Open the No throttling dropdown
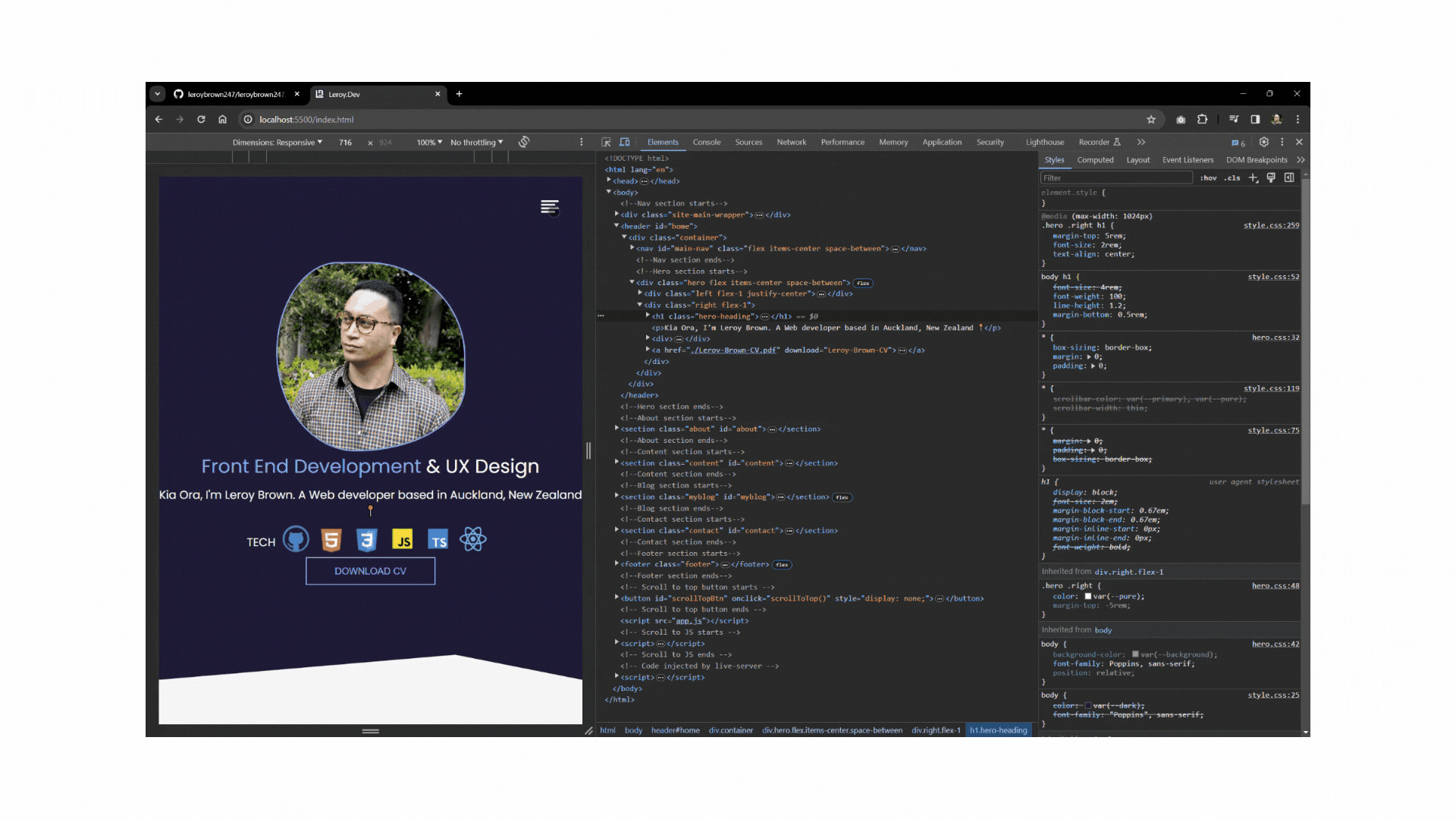The width and height of the screenshot is (1456, 819). 477,143
